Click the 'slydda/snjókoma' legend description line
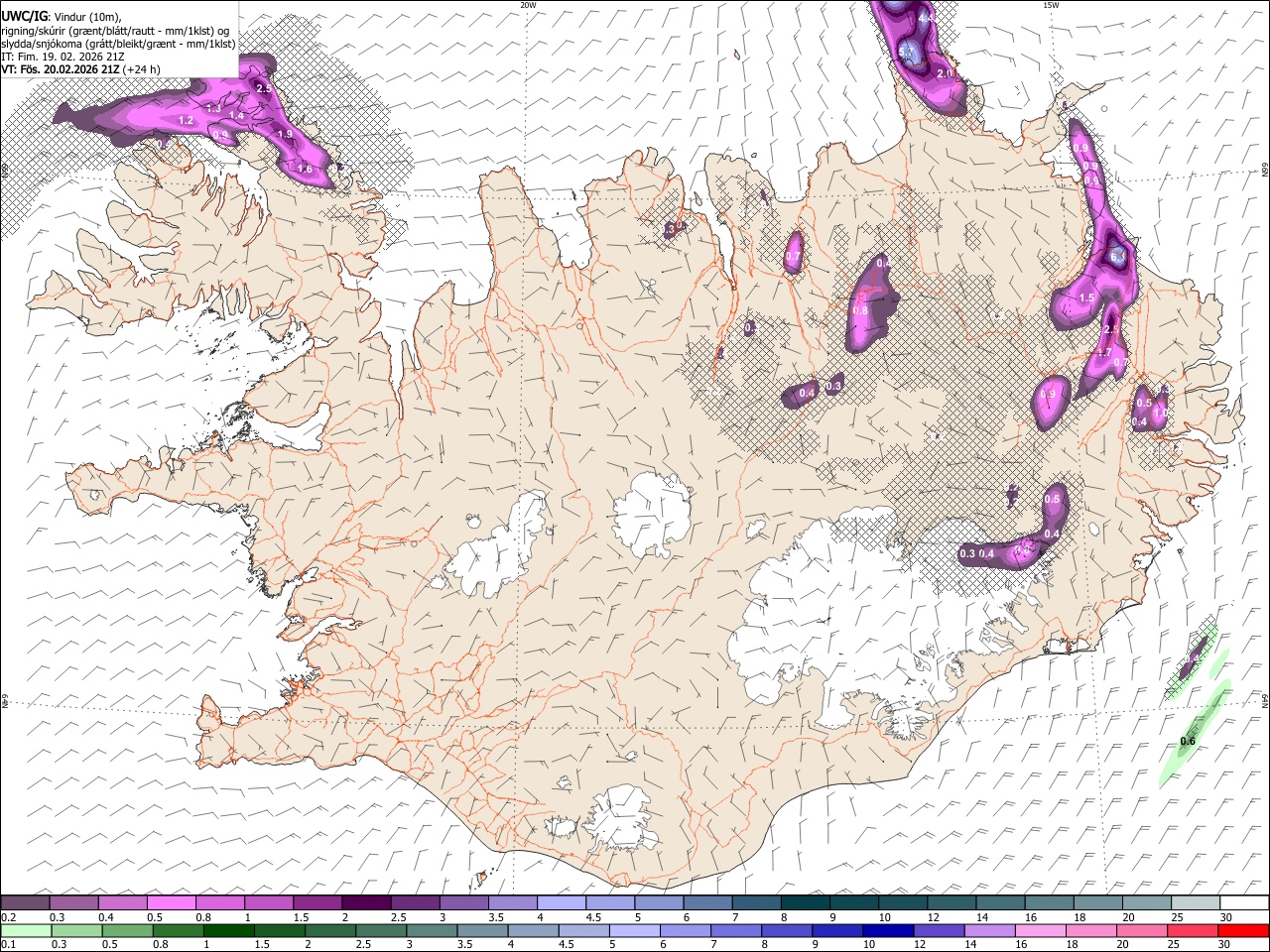The image size is (1270, 952). [x=118, y=44]
